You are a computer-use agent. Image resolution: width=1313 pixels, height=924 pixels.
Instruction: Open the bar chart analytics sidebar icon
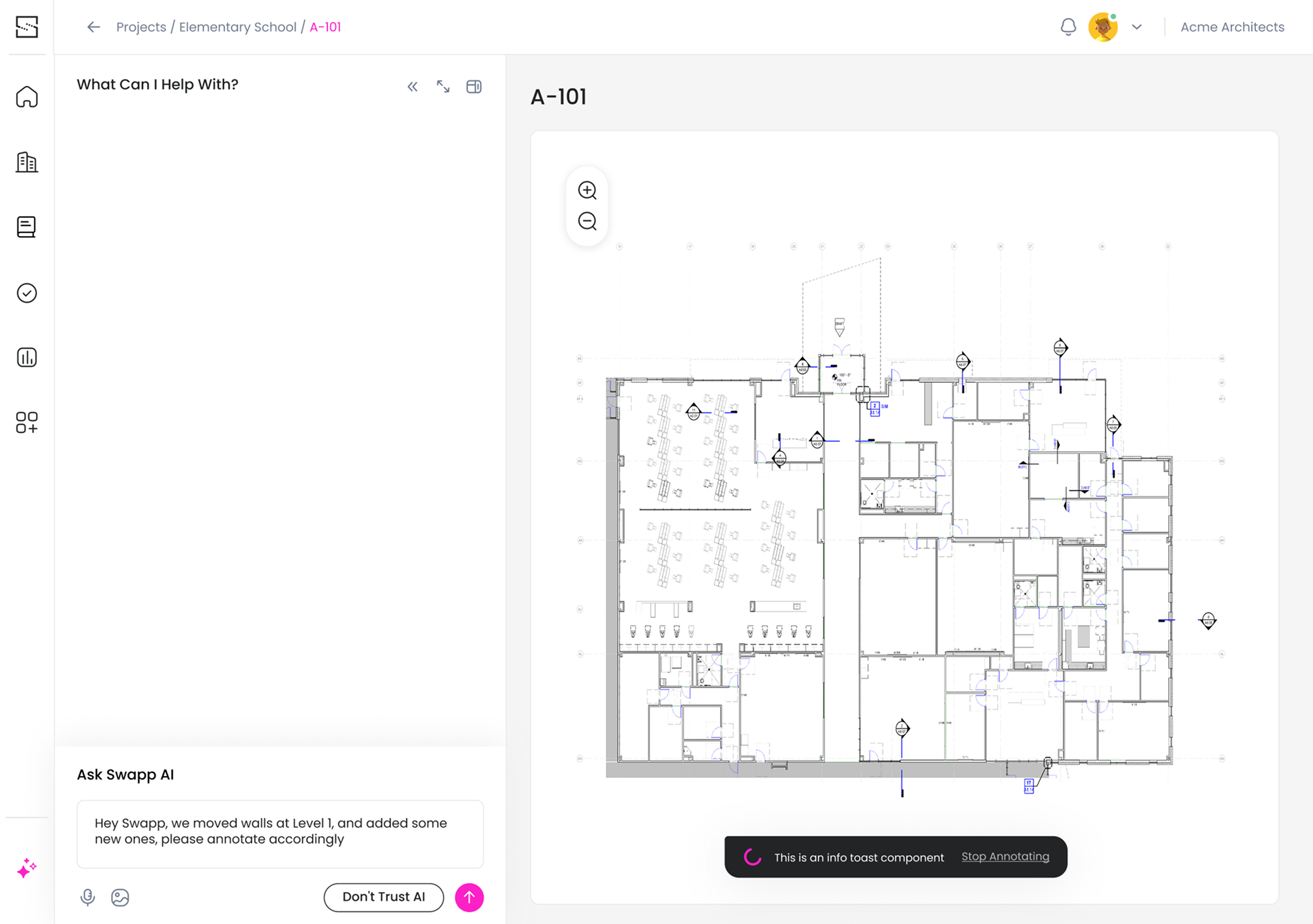click(x=27, y=357)
